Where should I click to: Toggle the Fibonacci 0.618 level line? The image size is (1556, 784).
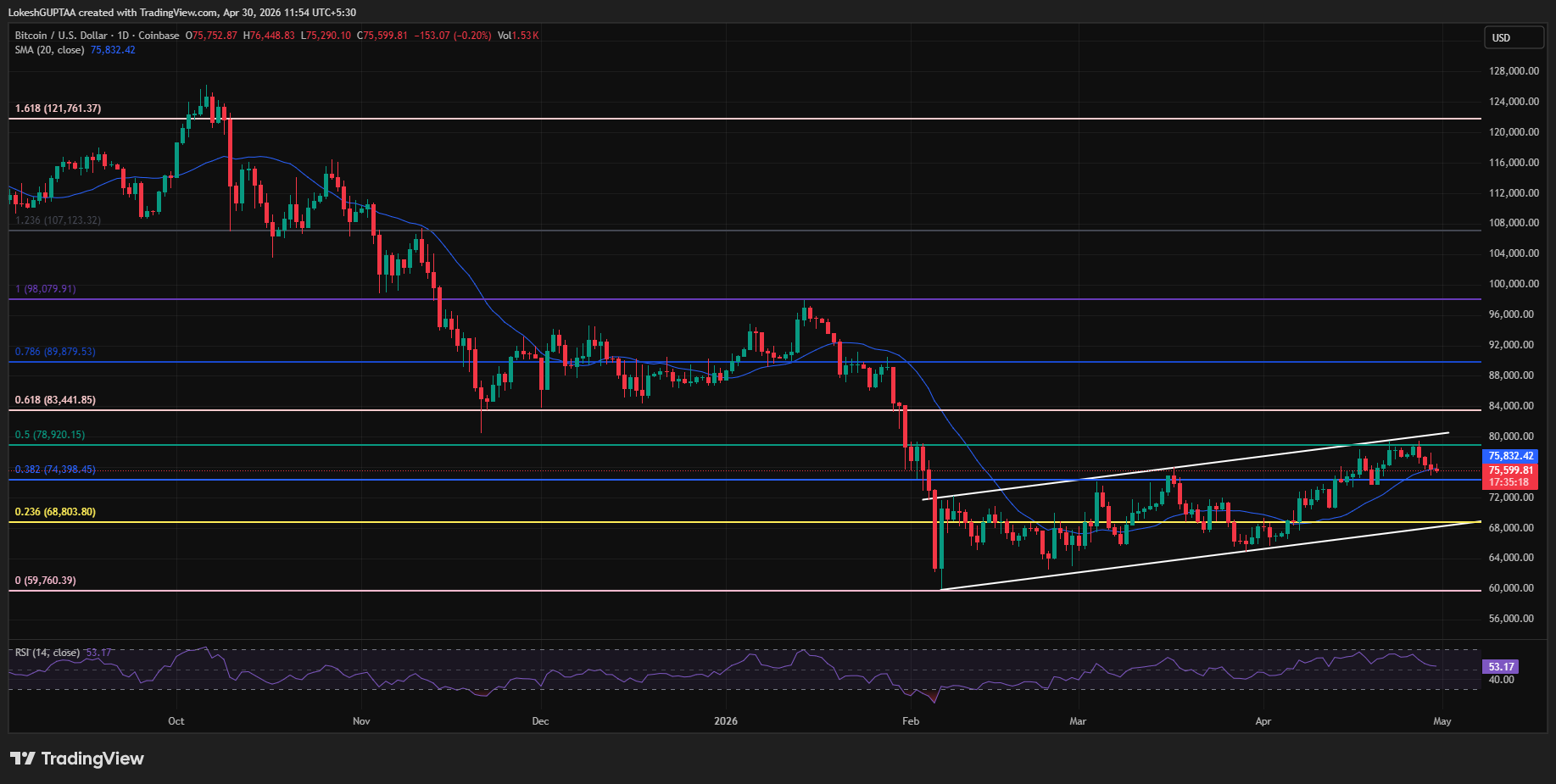(55, 399)
